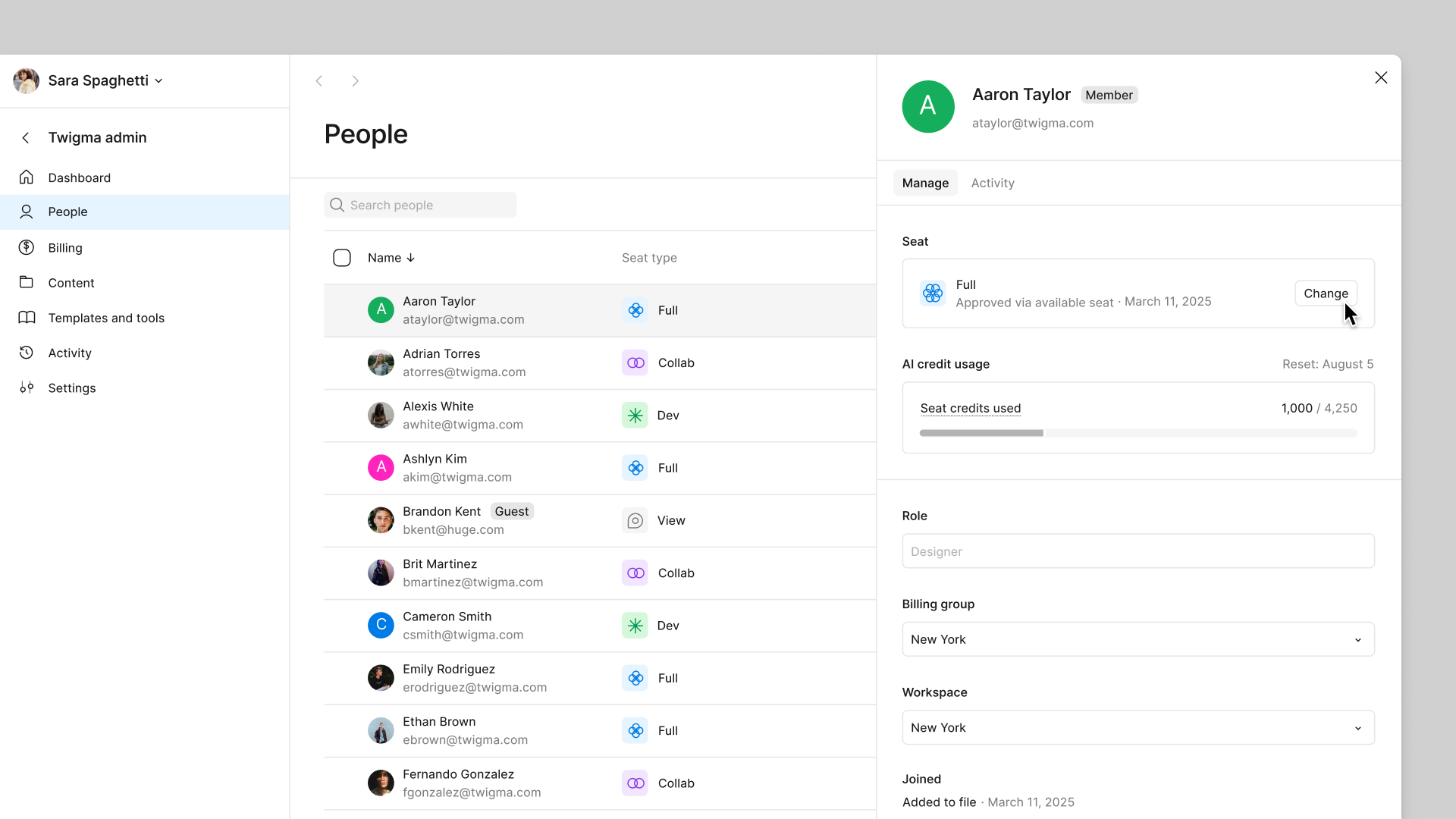
Task: Click the Change button for Aaron's seat
Action: (1326, 293)
